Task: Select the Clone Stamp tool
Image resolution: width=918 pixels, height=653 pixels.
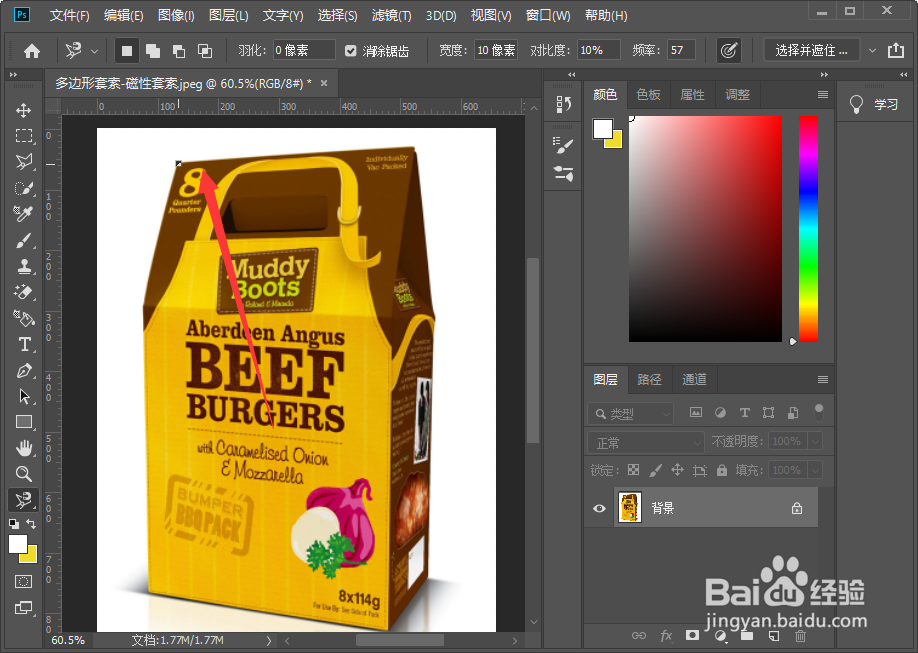Action: point(23,266)
